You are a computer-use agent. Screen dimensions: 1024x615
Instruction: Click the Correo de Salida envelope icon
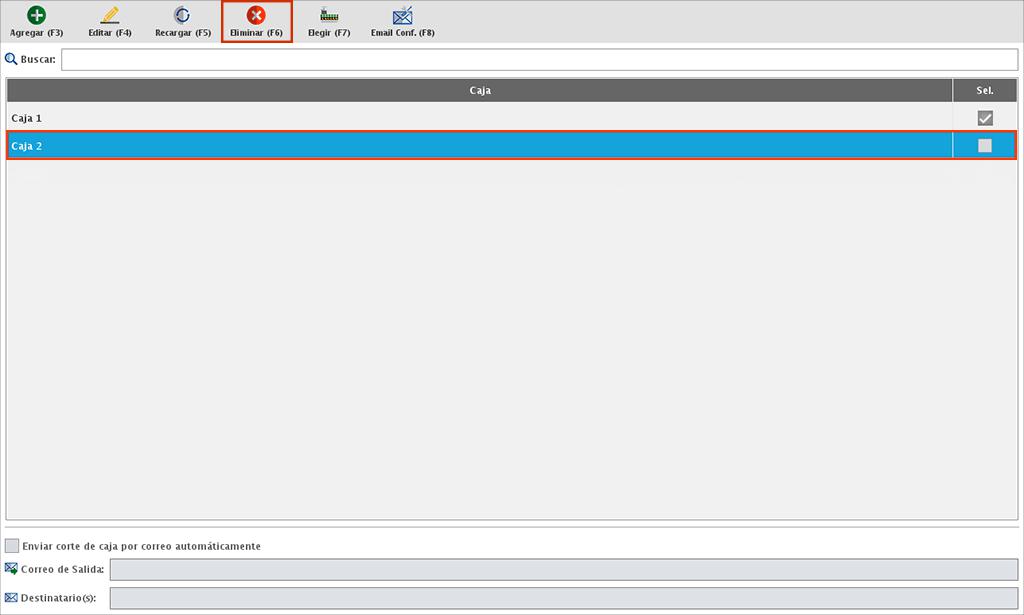11,569
